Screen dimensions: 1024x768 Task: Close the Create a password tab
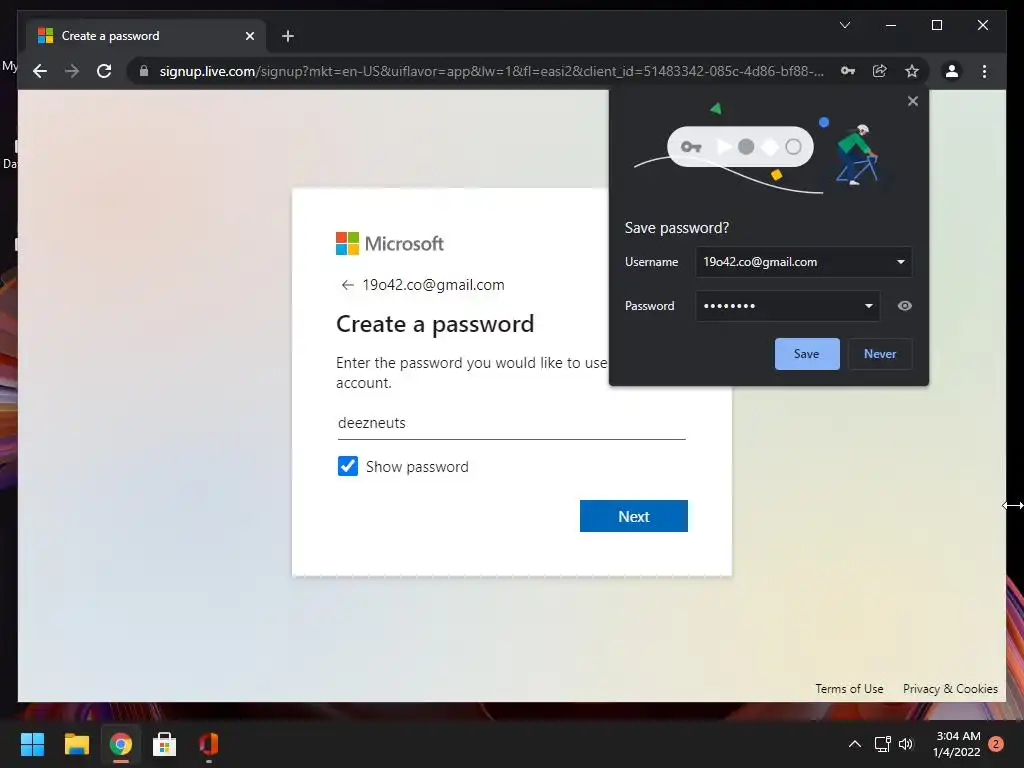click(x=249, y=36)
